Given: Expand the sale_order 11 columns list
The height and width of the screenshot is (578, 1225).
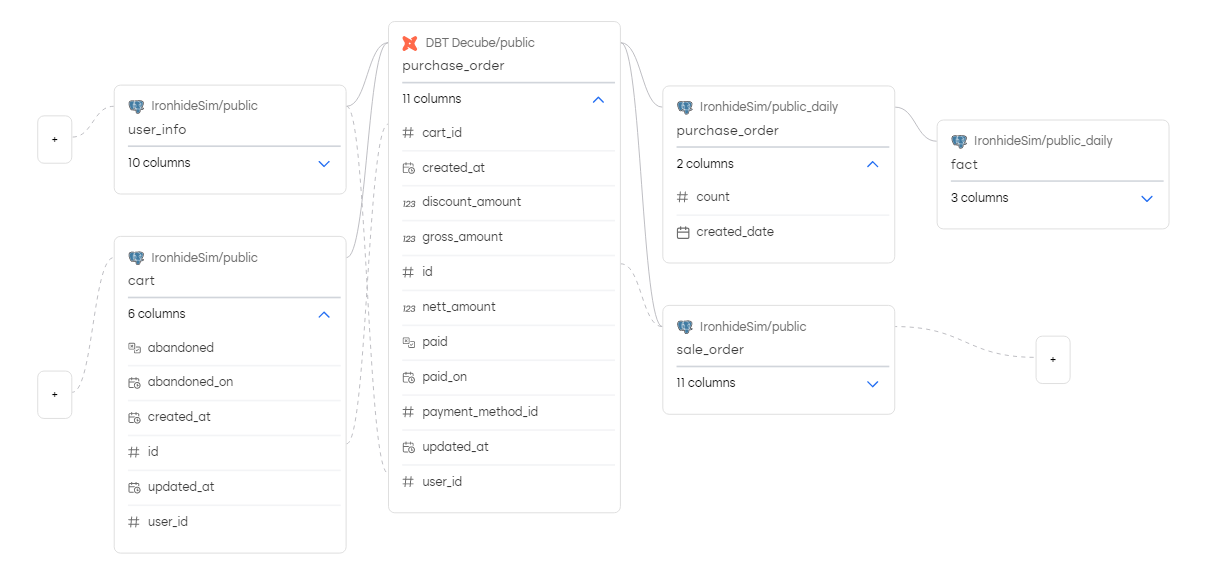Looking at the screenshot, I should [872, 383].
